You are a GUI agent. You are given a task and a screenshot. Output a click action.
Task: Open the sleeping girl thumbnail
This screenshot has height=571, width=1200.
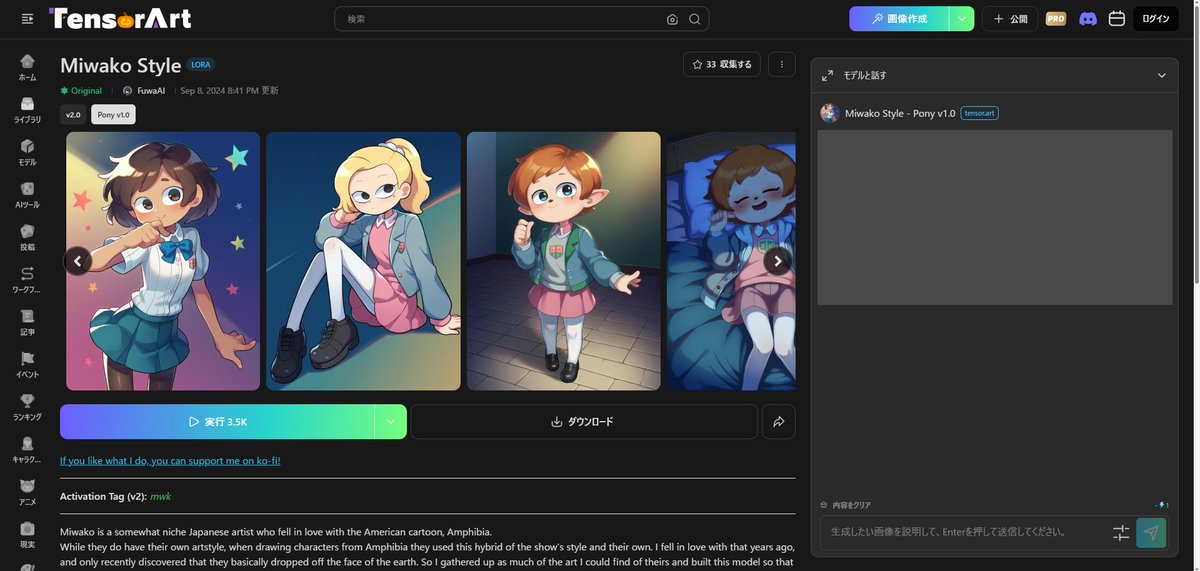click(x=732, y=261)
